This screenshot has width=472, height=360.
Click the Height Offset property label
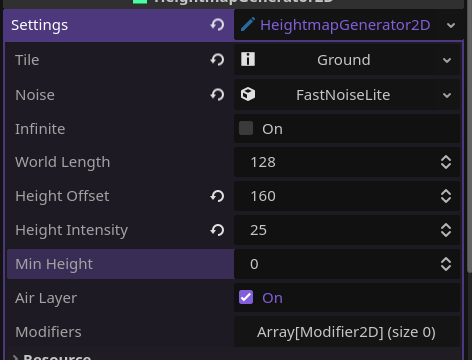tap(62, 196)
